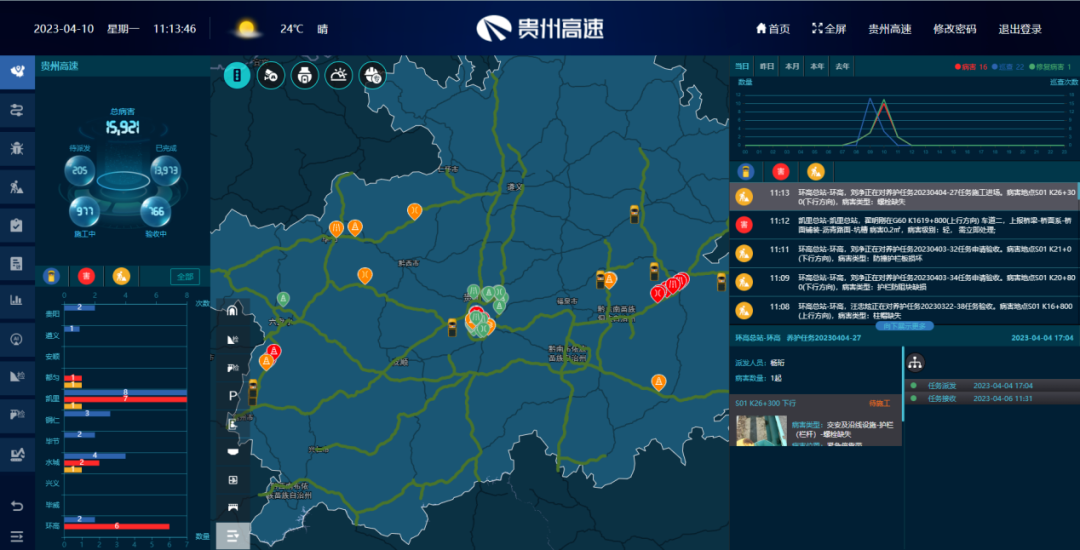
Task: Select the square box layer icon
Action: click(233, 480)
